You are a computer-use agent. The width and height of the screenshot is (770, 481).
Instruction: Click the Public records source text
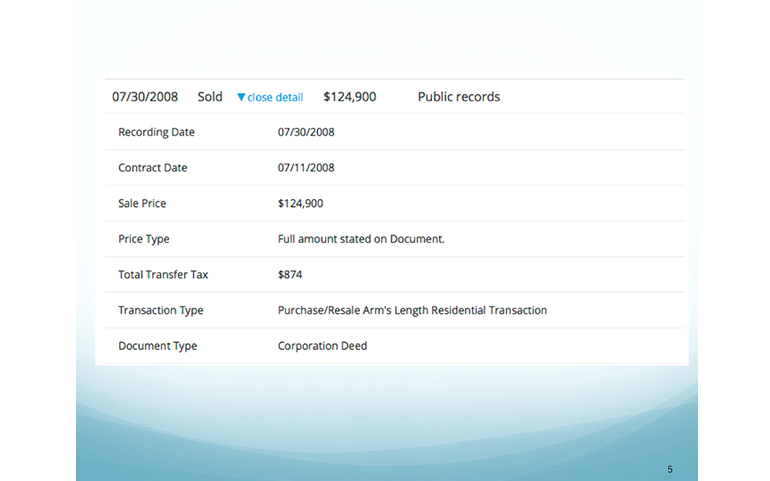coord(459,97)
